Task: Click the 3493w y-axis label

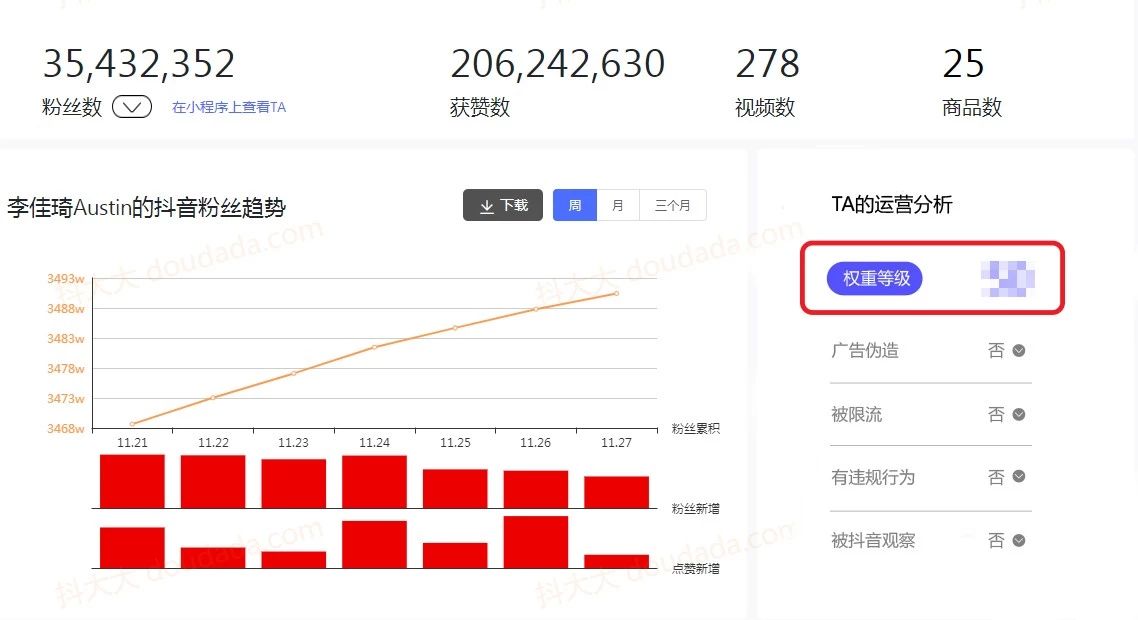Action: tap(66, 279)
